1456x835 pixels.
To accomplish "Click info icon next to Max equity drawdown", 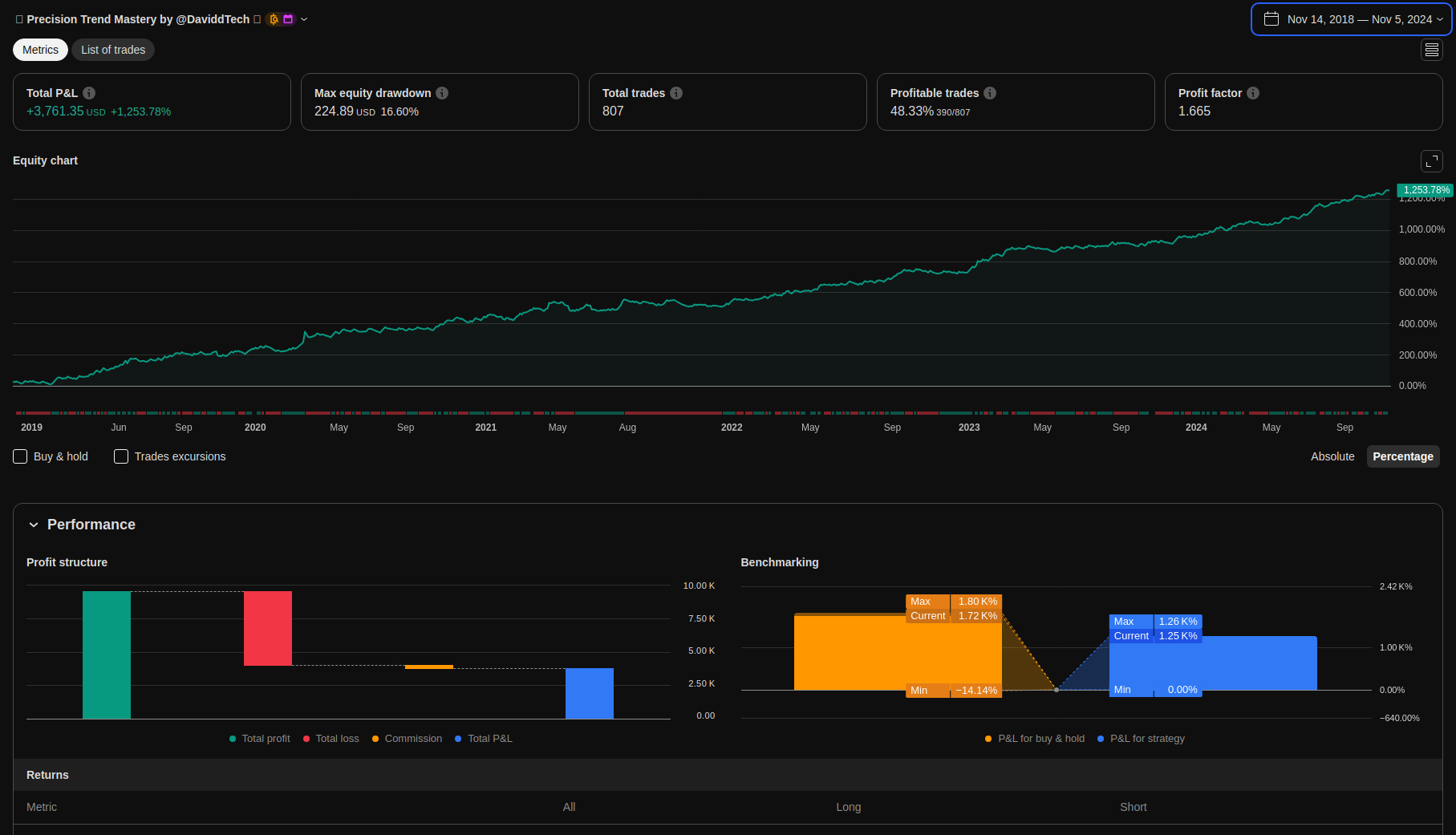I will tap(442, 93).
